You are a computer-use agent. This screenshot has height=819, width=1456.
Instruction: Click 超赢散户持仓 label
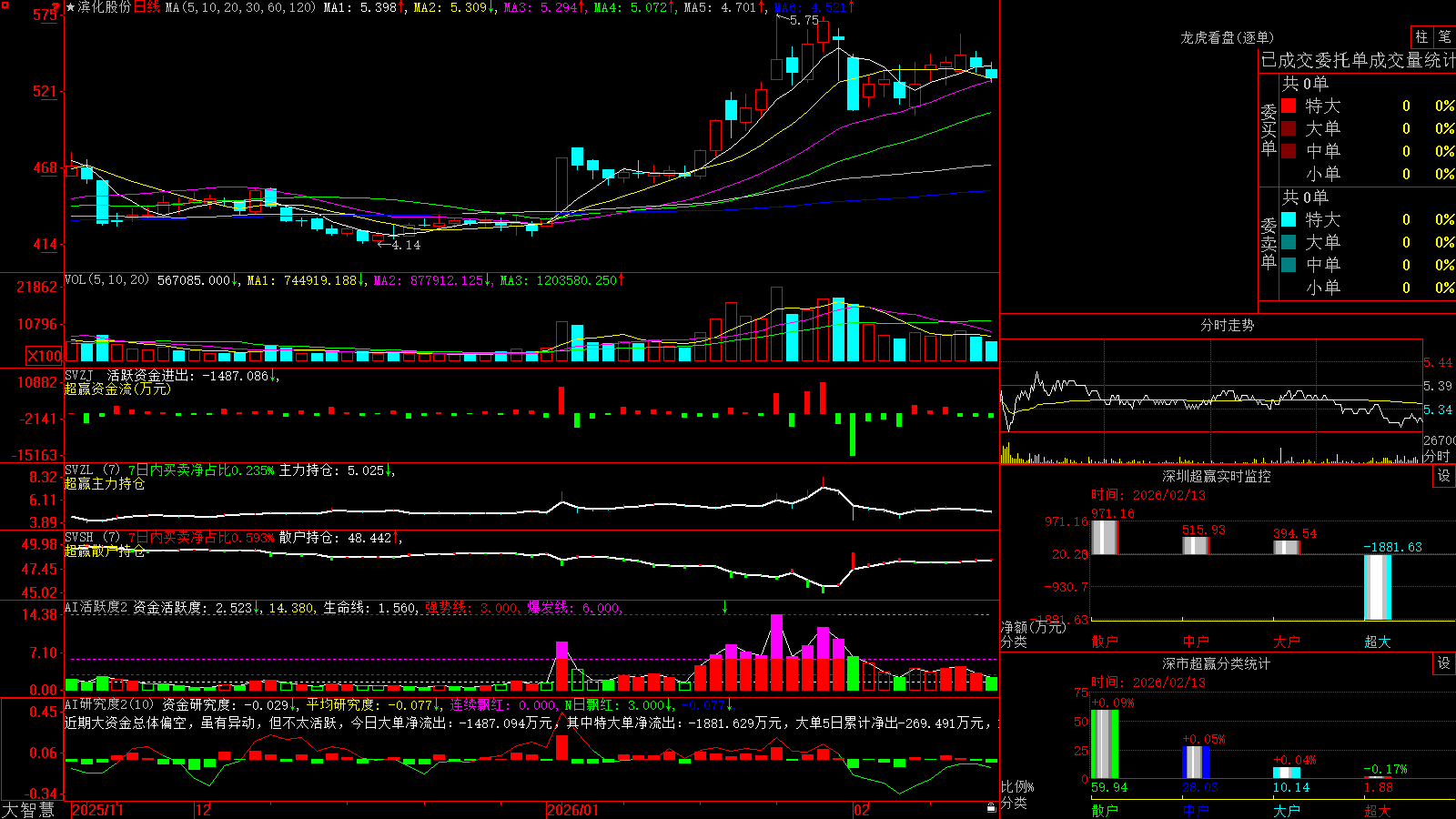click(105, 551)
